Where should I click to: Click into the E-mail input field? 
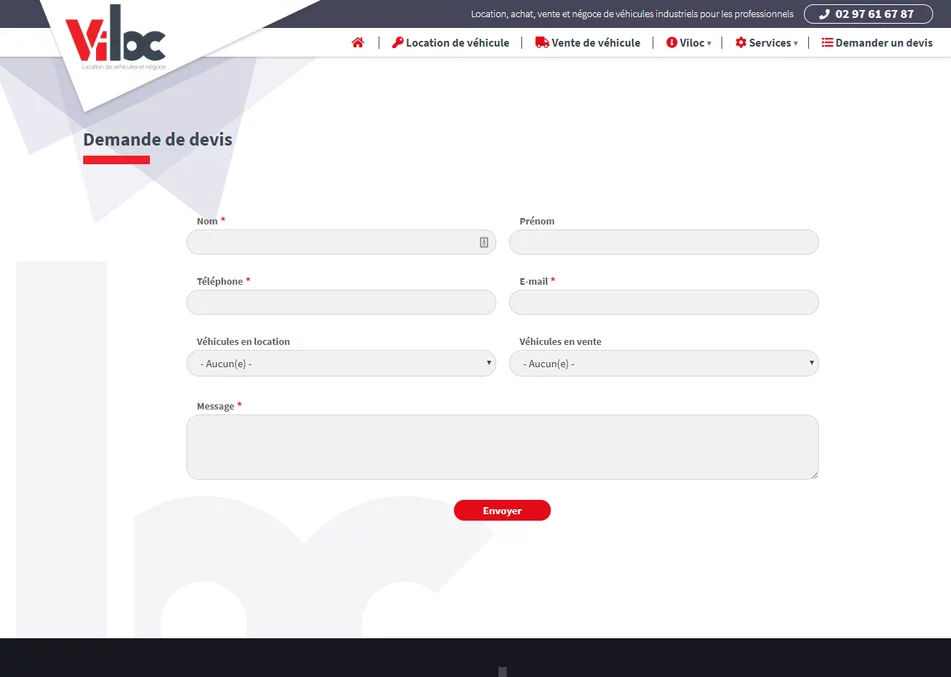coord(664,302)
